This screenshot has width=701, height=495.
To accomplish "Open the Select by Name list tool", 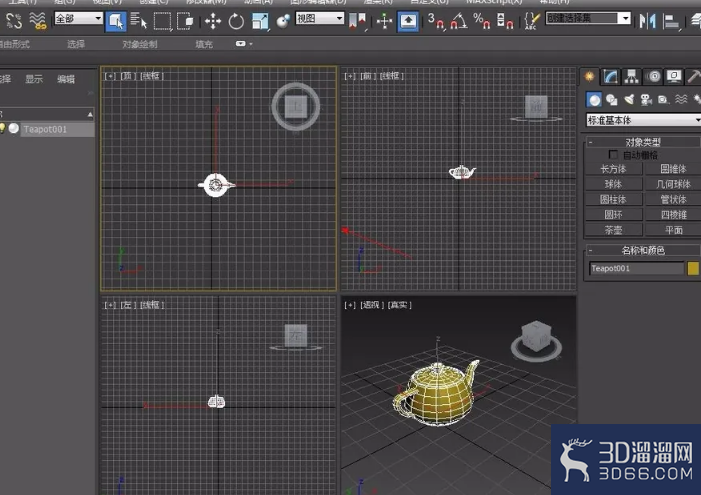I will [139, 21].
